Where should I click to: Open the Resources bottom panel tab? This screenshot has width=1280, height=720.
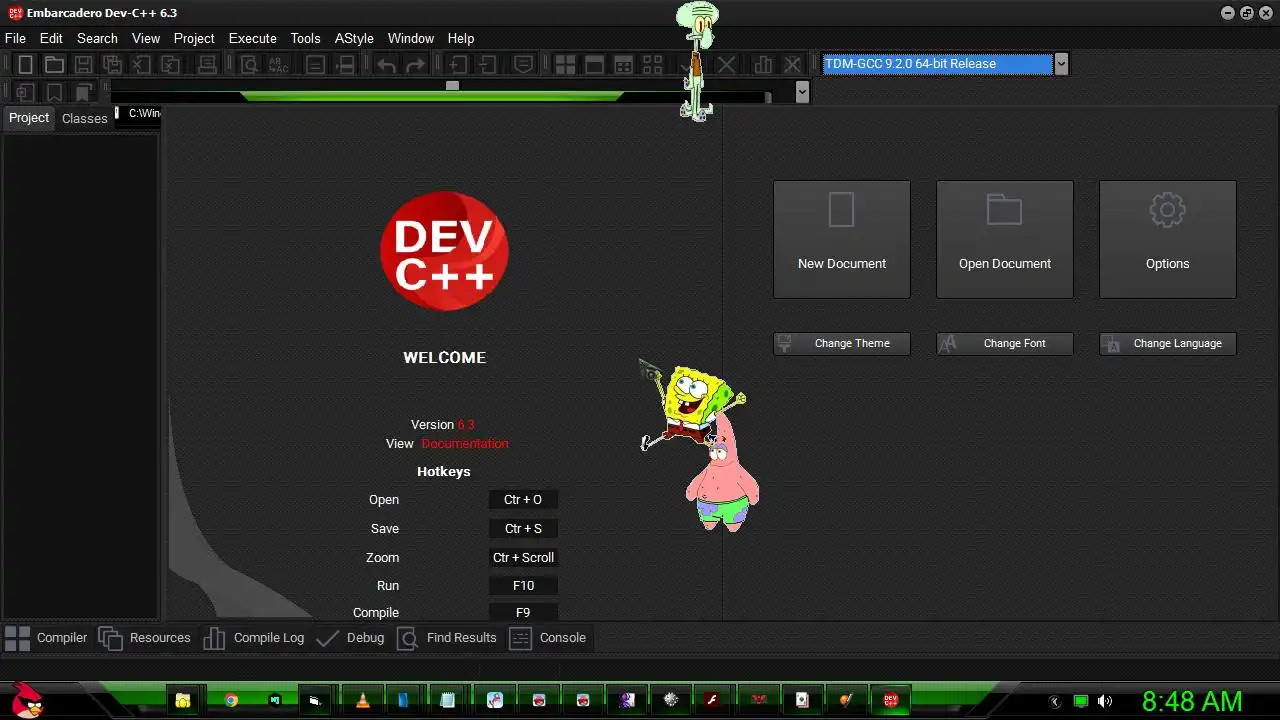[144, 638]
